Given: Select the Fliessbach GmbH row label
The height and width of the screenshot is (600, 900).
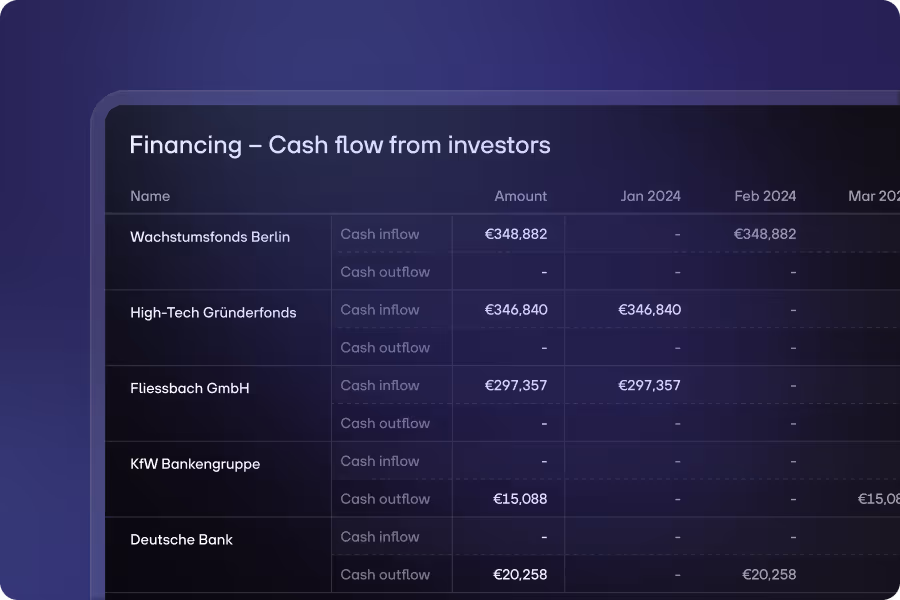Looking at the screenshot, I should point(189,388).
